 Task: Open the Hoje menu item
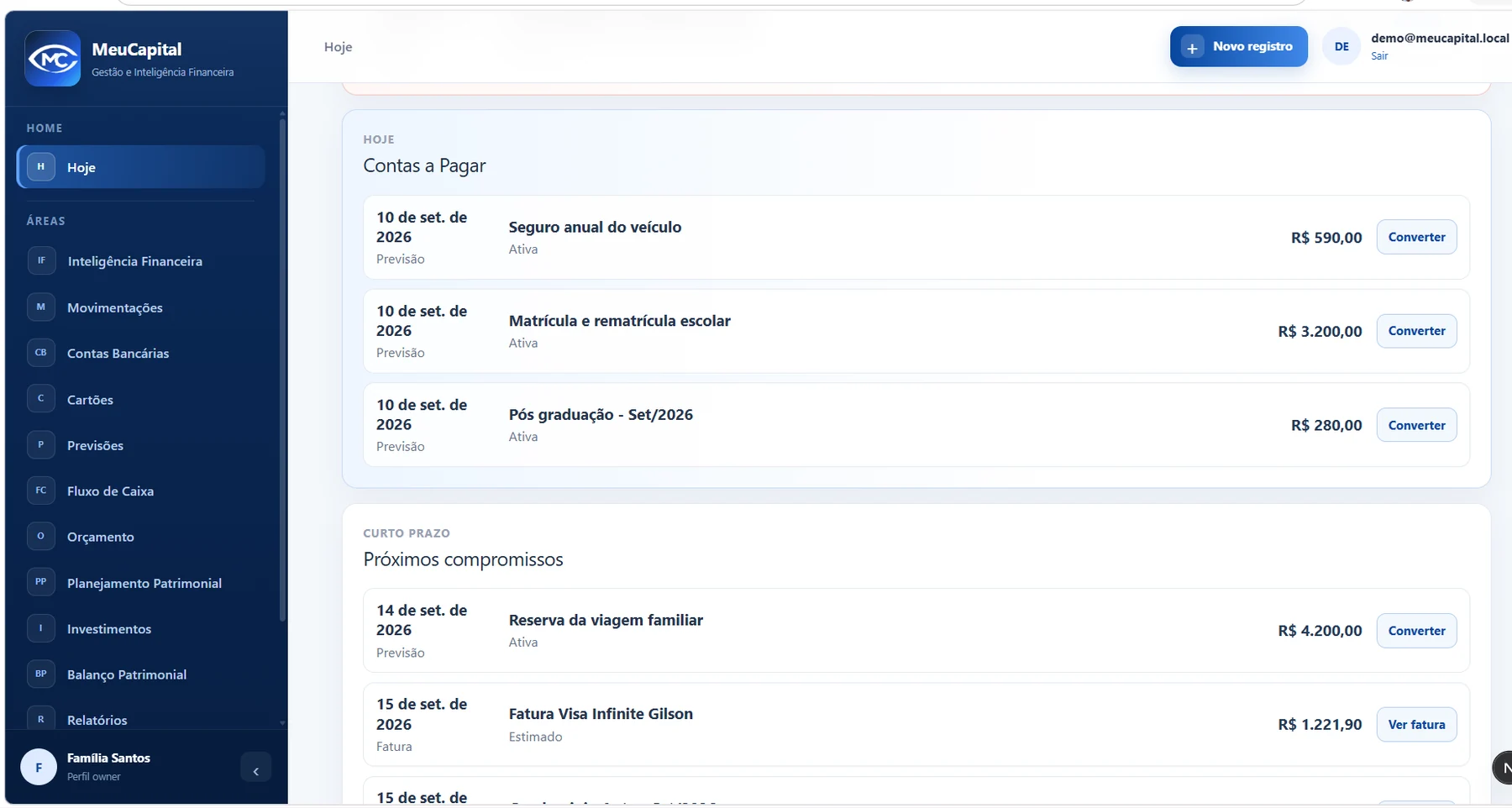tap(141, 167)
